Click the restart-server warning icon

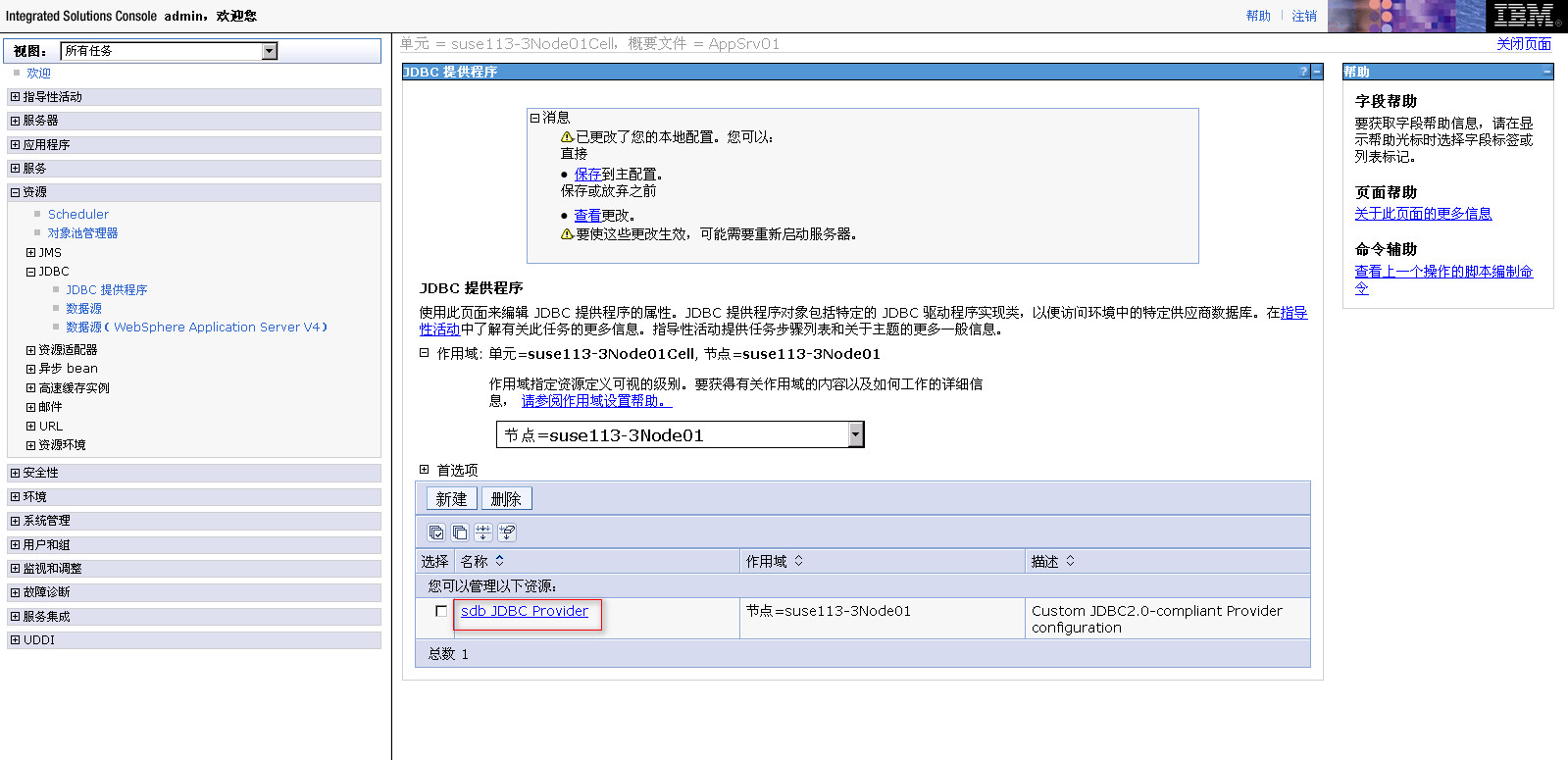click(567, 234)
